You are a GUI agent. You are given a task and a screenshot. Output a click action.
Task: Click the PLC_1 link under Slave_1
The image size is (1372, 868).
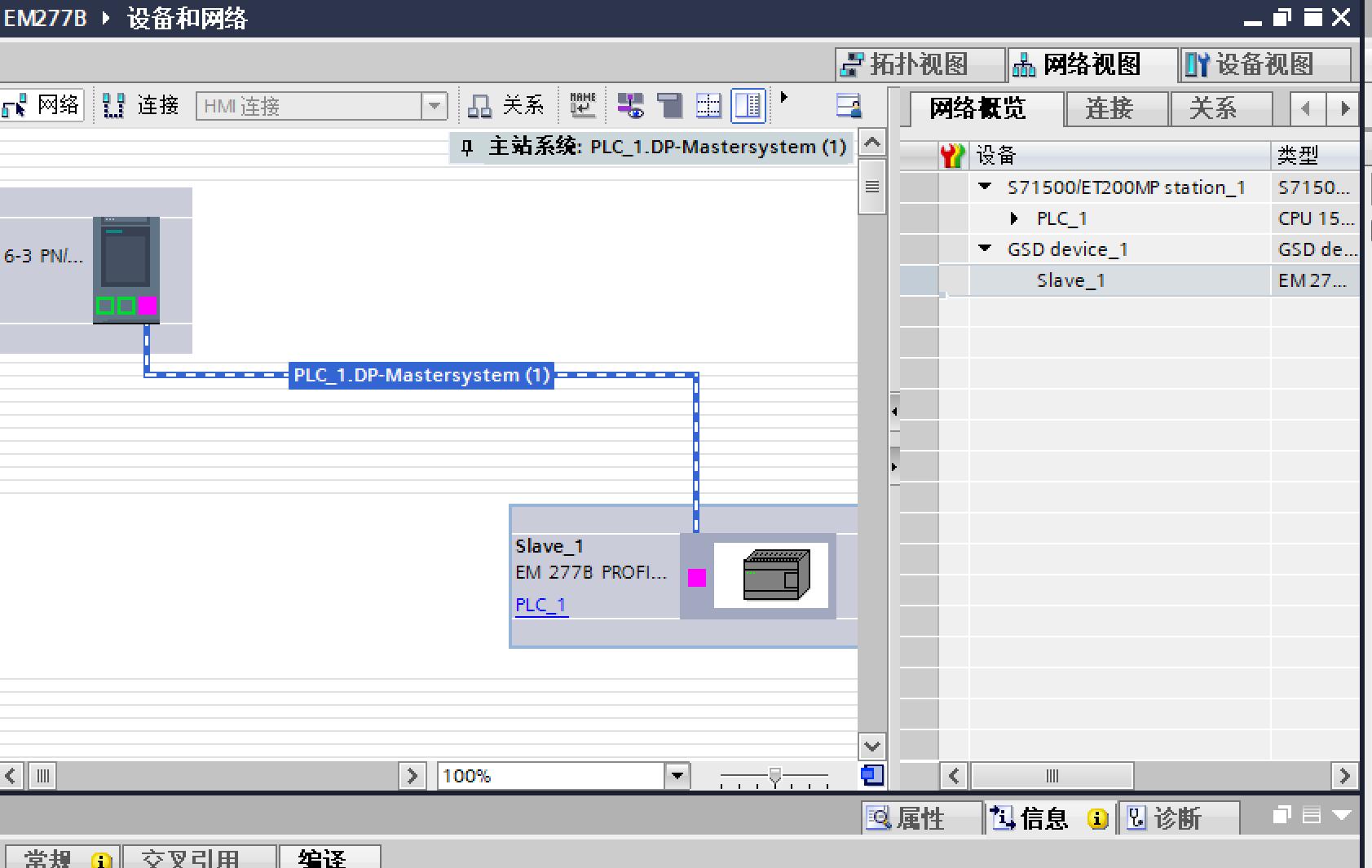pyautogui.click(x=540, y=605)
